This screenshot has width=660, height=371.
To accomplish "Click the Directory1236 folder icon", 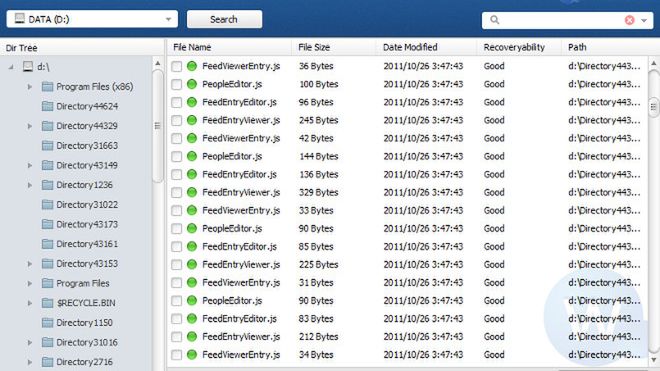I will pos(48,185).
